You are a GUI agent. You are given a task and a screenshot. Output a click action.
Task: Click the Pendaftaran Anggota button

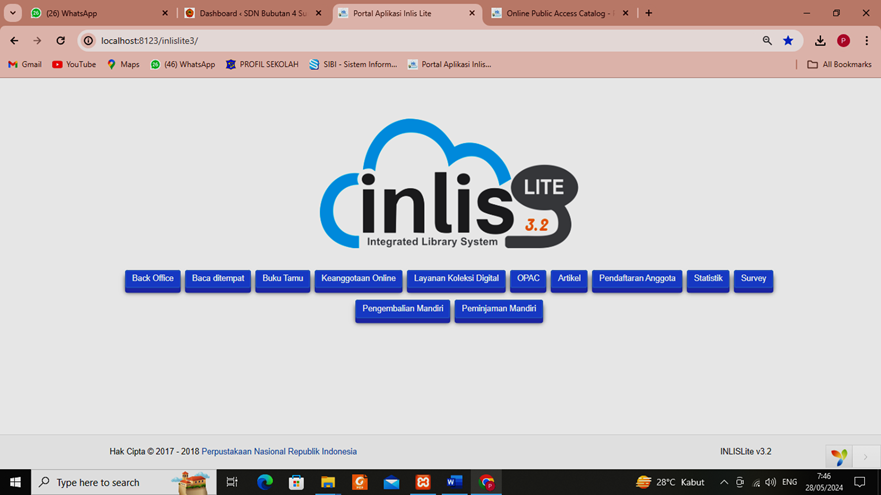coord(637,279)
